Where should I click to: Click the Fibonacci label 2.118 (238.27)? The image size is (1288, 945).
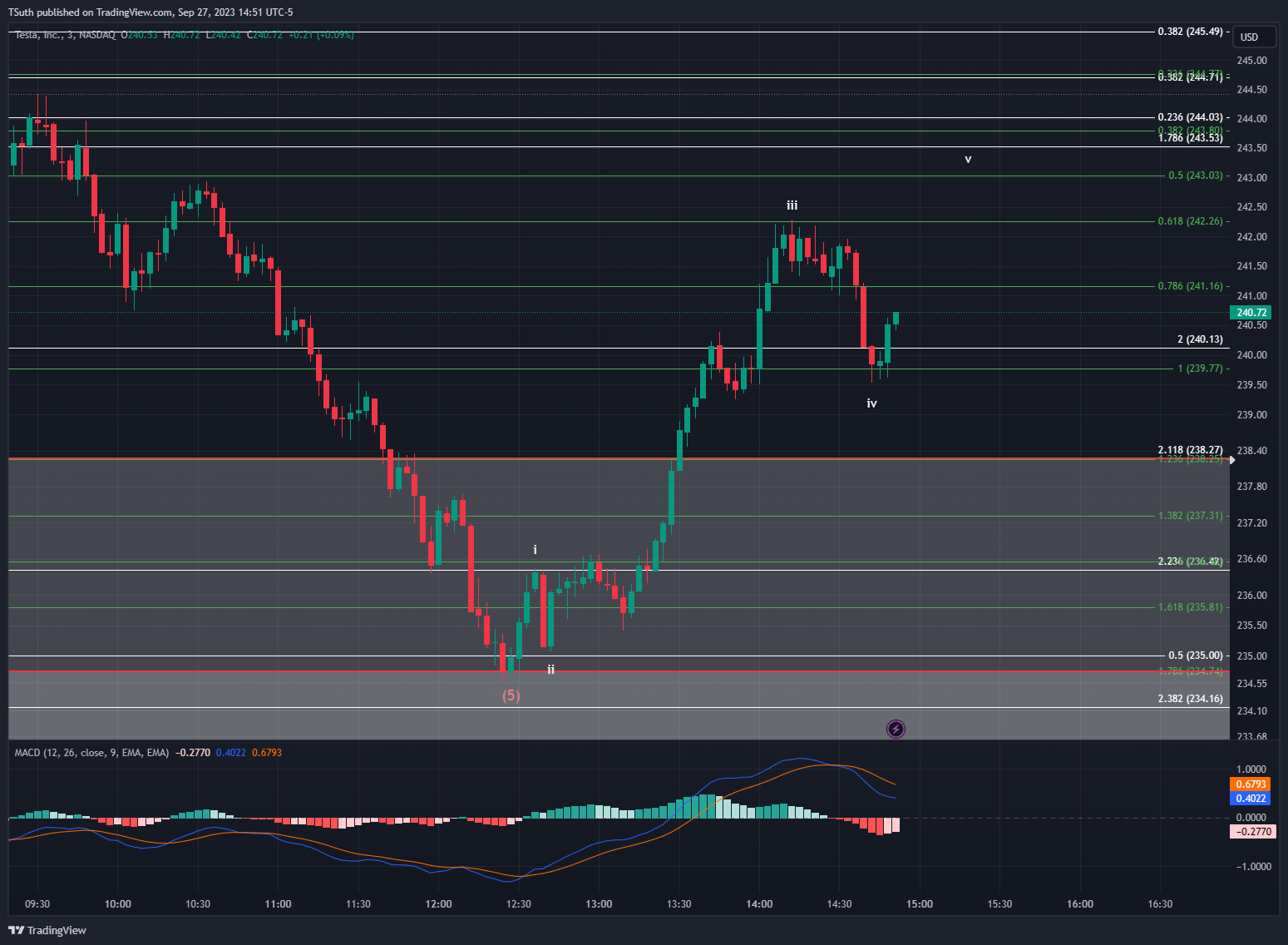tap(1190, 450)
